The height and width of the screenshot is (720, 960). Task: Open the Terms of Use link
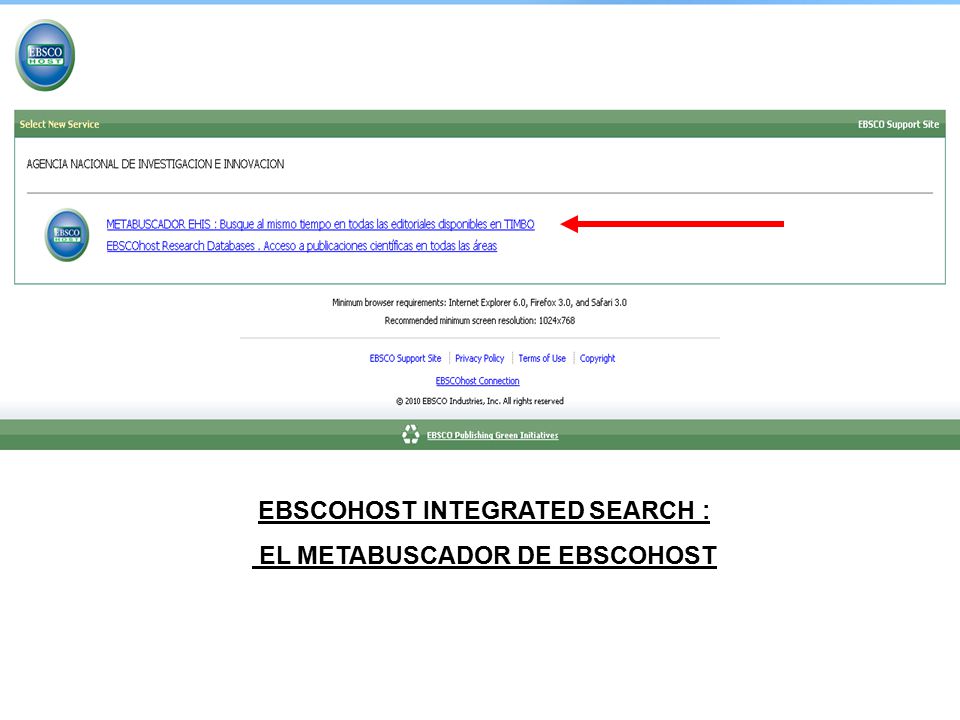pos(542,358)
